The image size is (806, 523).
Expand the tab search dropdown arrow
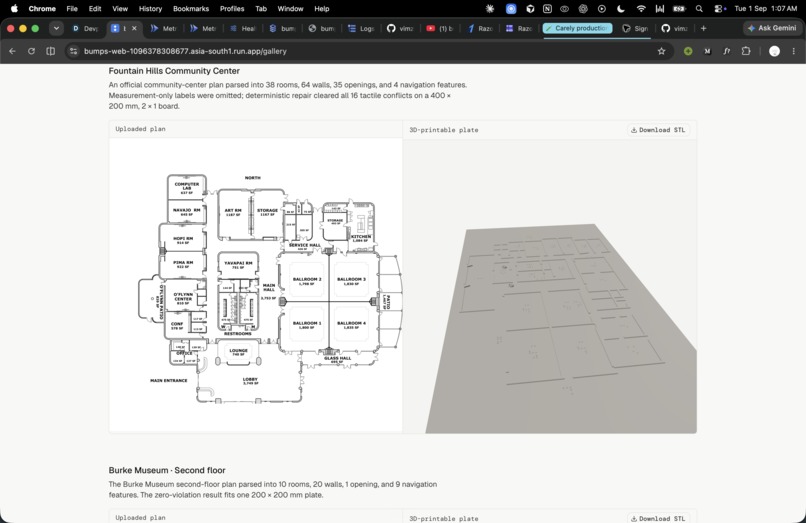[x=56, y=28]
